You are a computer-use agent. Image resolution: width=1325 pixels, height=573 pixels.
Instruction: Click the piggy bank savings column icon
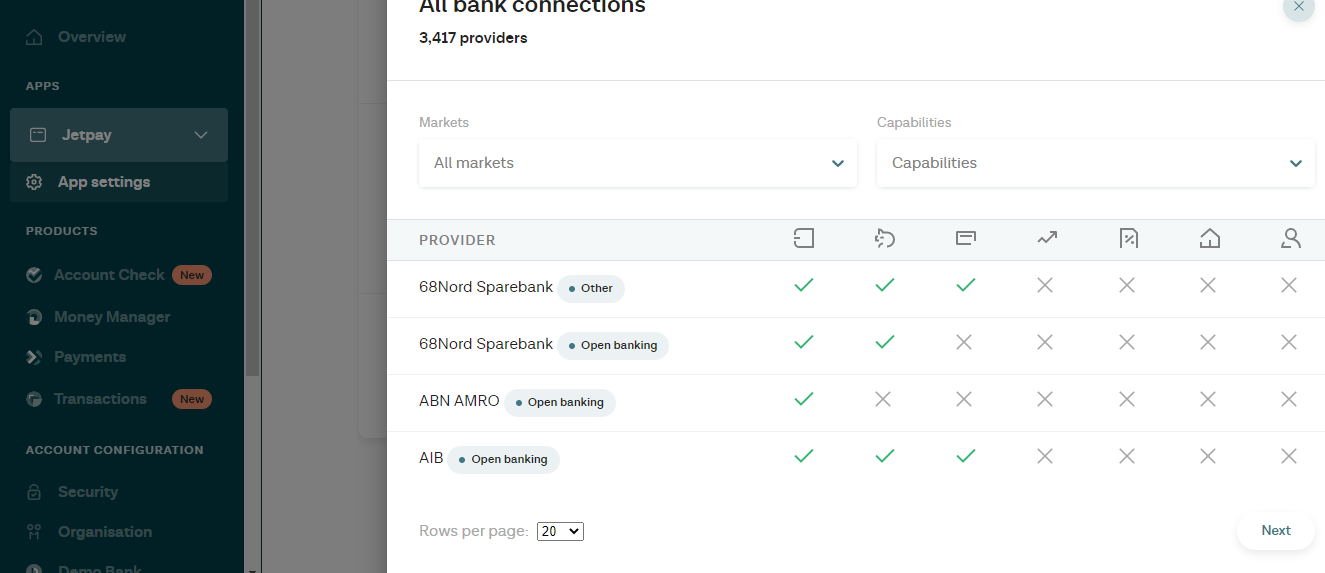[884, 238]
